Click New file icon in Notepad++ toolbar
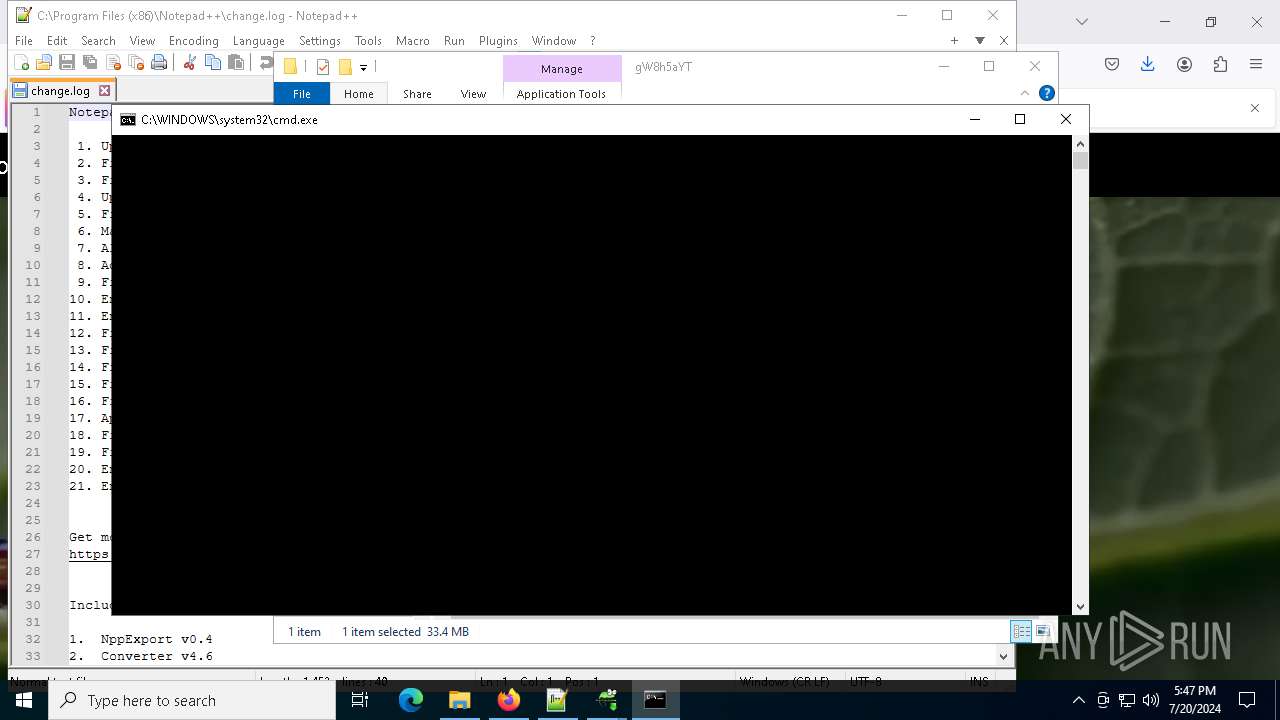This screenshot has height=720, width=1280. (21, 63)
